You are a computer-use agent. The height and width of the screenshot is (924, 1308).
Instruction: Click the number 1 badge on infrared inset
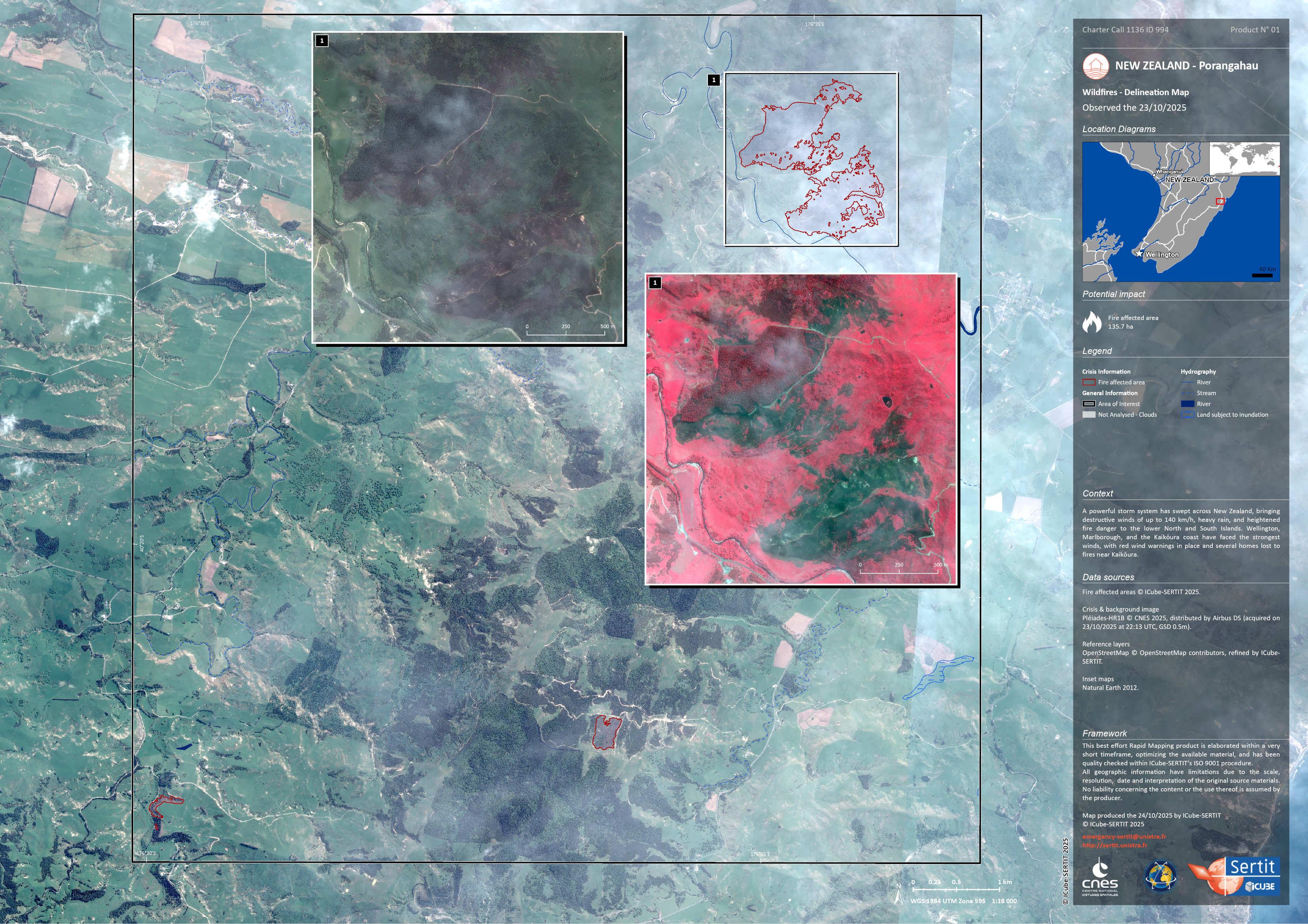pyautogui.click(x=655, y=282)
